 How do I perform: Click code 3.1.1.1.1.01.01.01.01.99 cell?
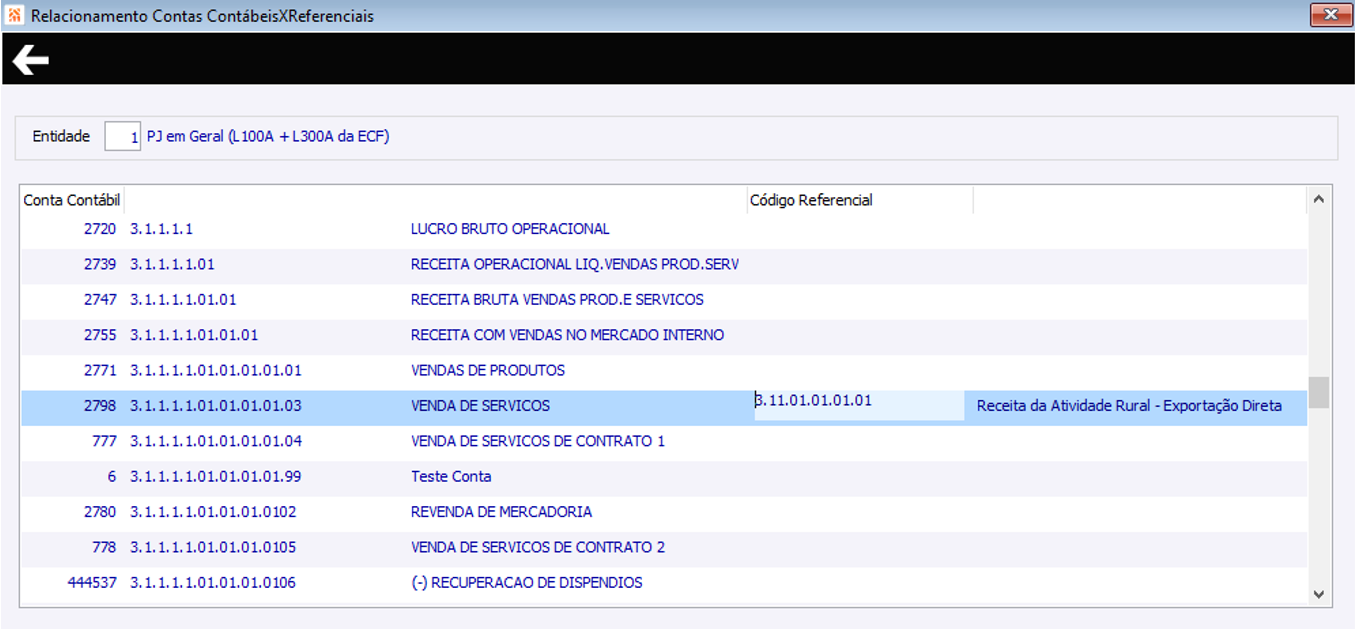[216, 477]
